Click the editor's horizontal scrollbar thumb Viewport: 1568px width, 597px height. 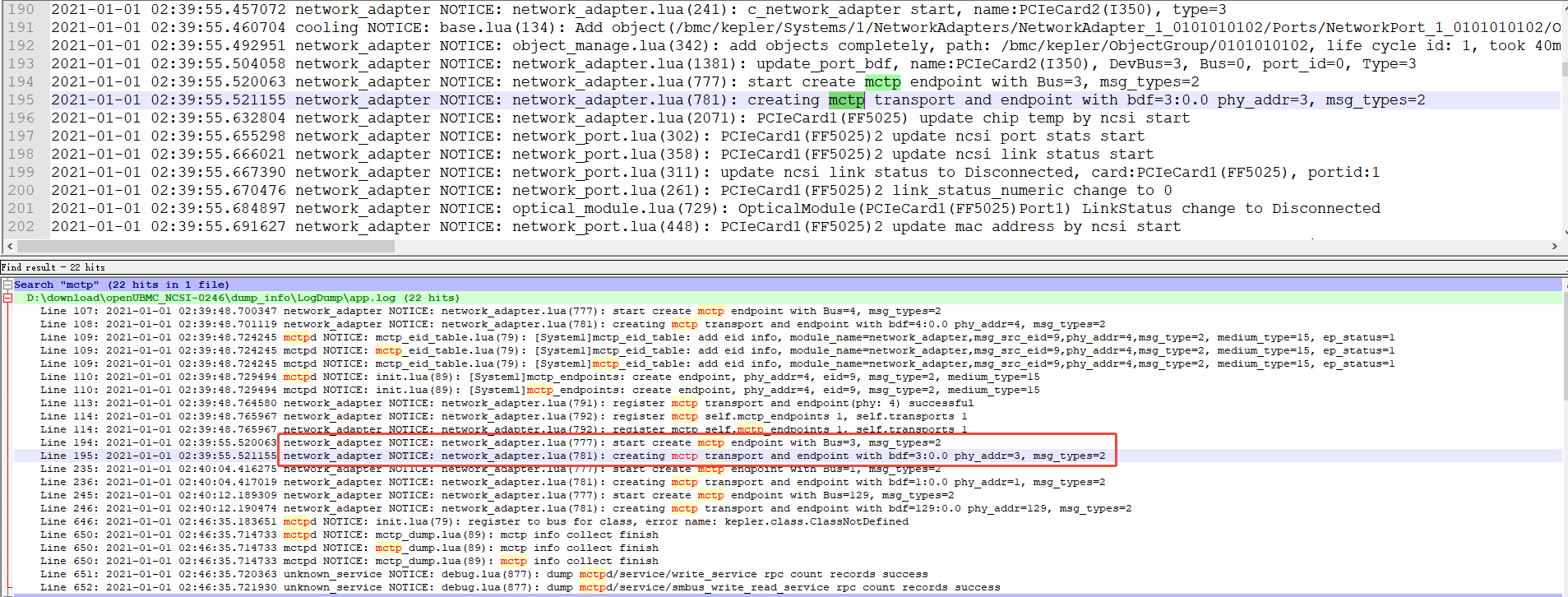(206, 246)
